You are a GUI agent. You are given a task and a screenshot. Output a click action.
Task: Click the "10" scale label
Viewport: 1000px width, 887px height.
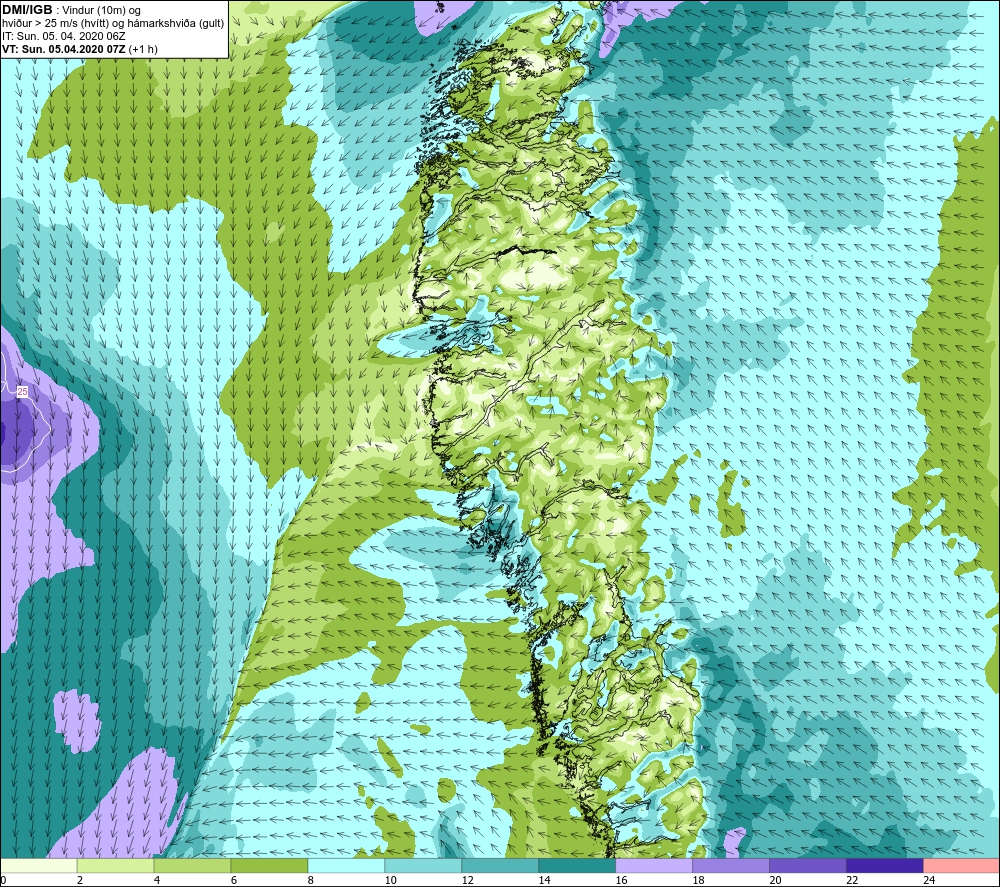390,880
